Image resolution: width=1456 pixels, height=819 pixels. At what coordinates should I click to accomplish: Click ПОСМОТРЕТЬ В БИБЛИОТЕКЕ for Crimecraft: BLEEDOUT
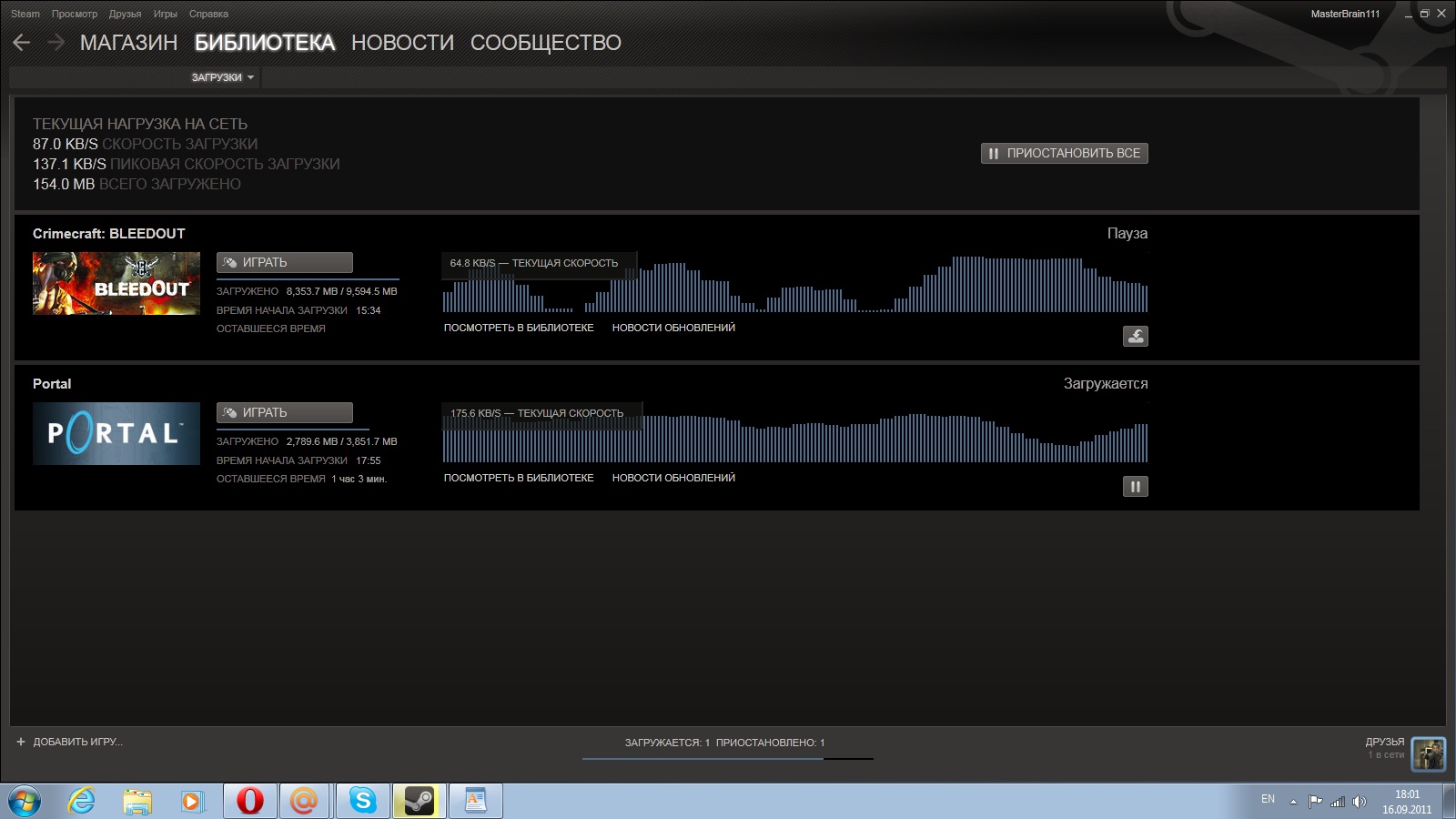coord(519,328)
